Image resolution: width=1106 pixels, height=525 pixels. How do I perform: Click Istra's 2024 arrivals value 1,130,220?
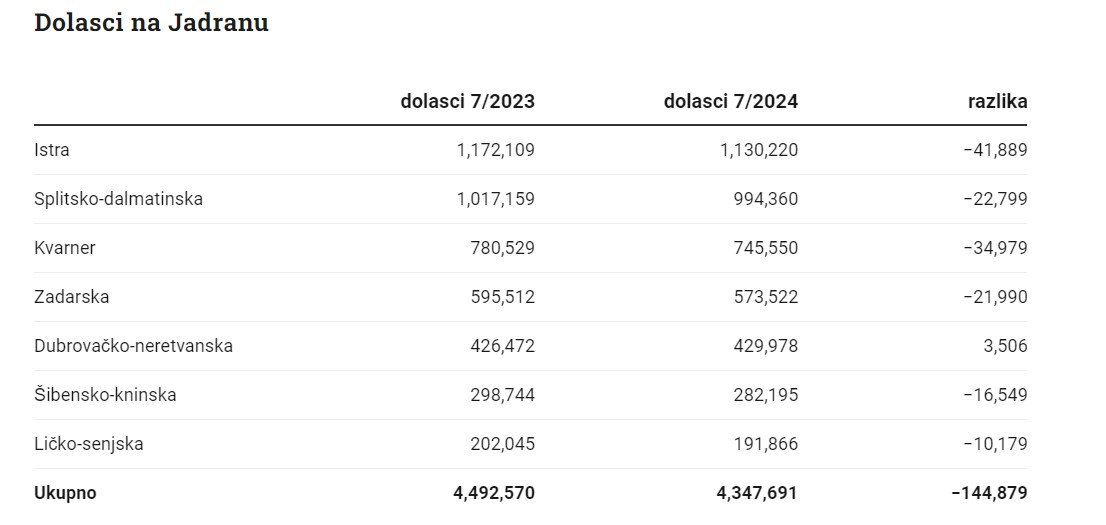tap(758, 150)
